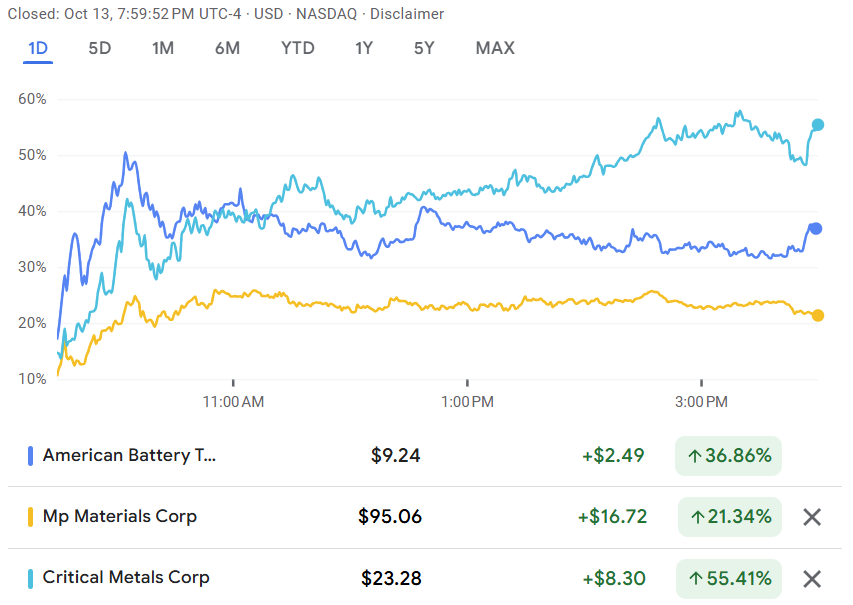Open the Critical Metals Corp stock
Screen dimensions: 853x605
pyautogui.click(x=126, y=578)
